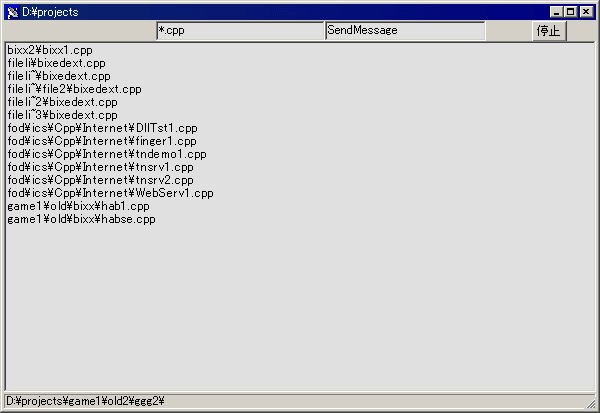Click the finger1.cpp list entry
The height and width of the screenshot is (413, 600).
pos(101,141)
